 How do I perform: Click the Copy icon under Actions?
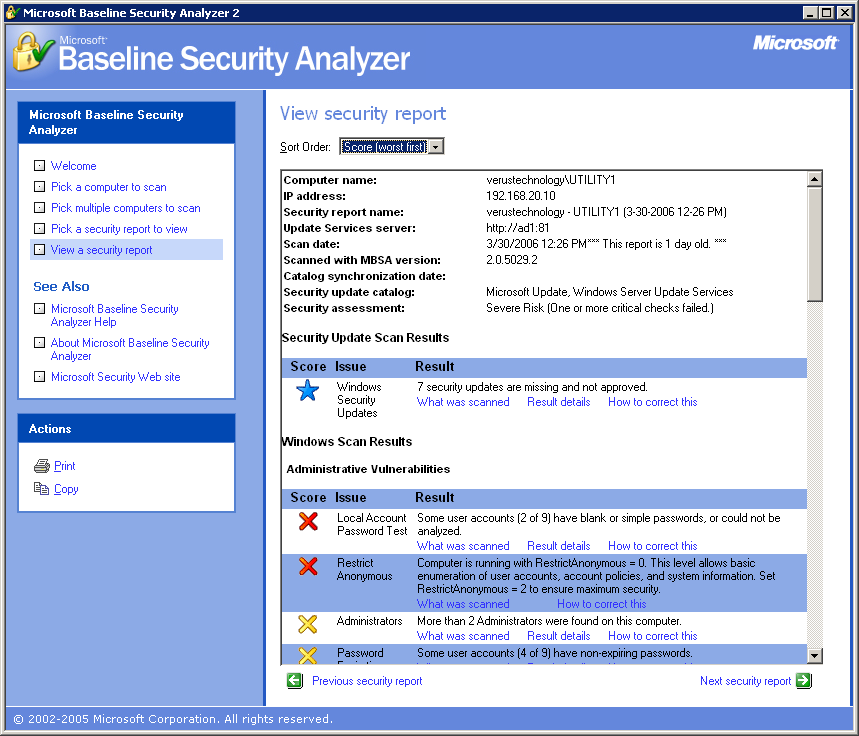41,489
